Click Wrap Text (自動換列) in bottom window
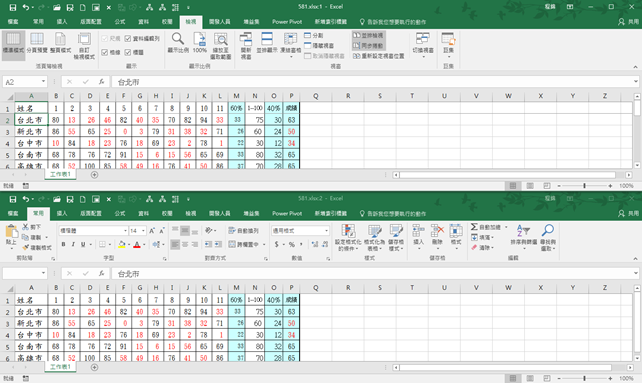The width and height of the screenshot is (642, 383). (243, 231)
